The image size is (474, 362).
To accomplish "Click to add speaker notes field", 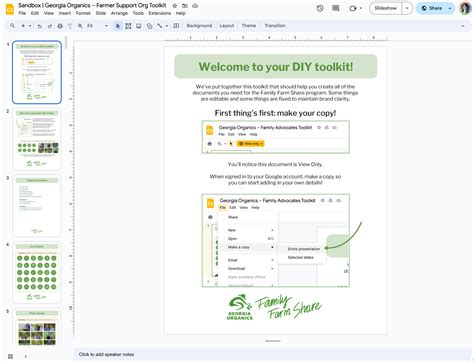I will pyautogui.click(x=273, y=354).
